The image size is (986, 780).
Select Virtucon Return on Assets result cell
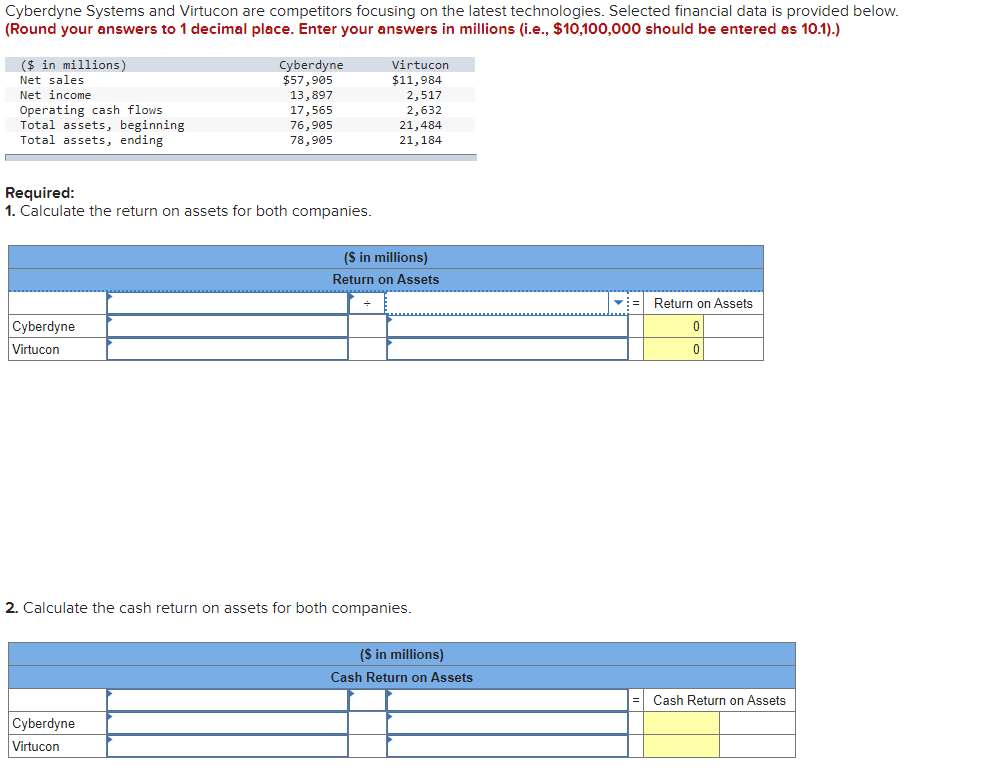[x=673, y=349]
